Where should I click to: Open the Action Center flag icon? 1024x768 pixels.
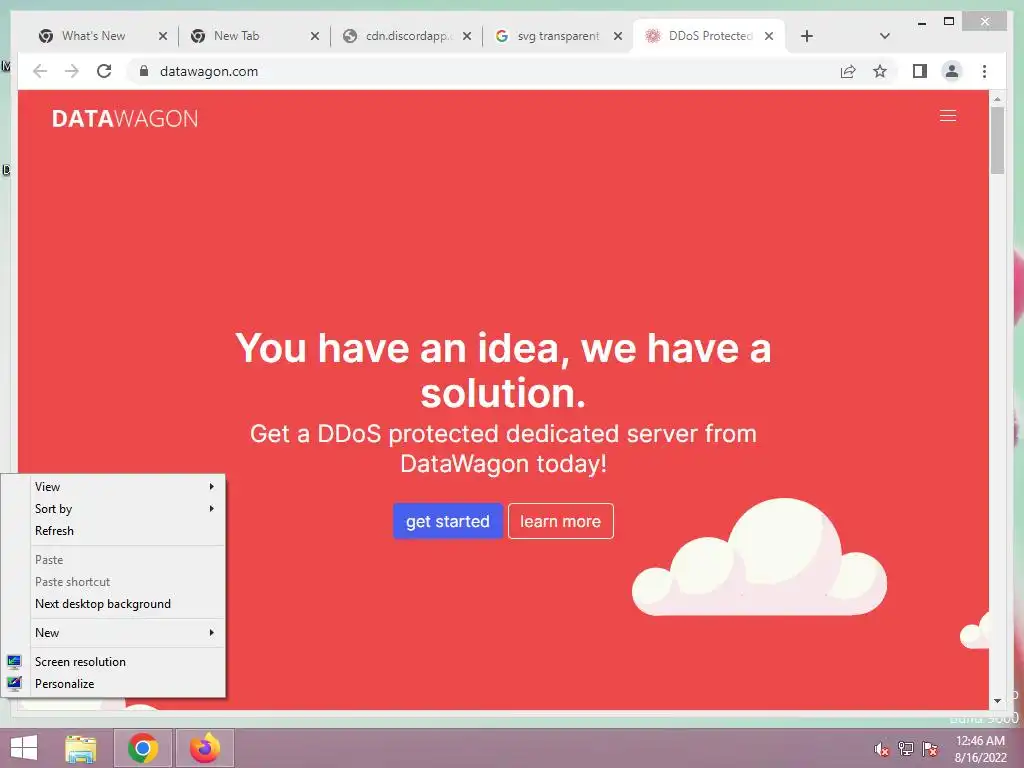(930, 749)
